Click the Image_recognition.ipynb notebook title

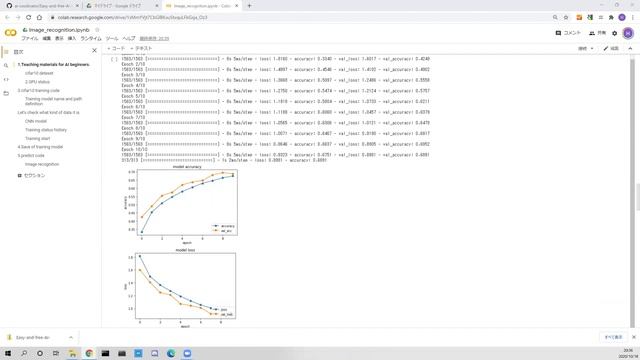point(59,30)
